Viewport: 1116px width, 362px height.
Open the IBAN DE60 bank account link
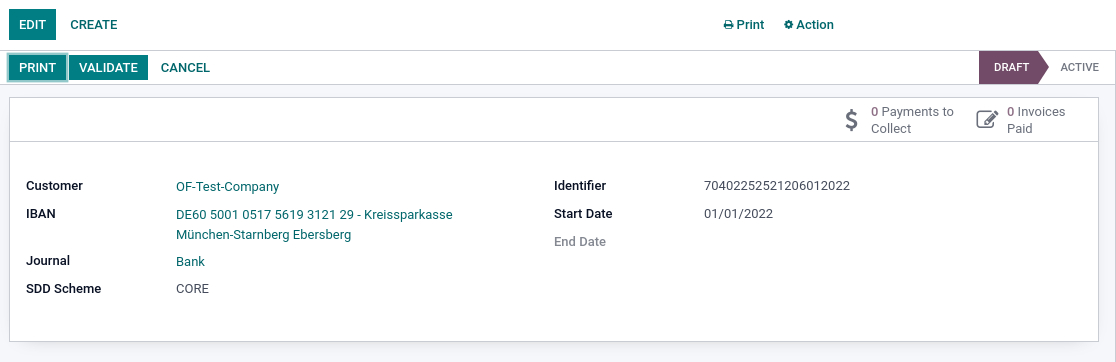coord(314,225)
